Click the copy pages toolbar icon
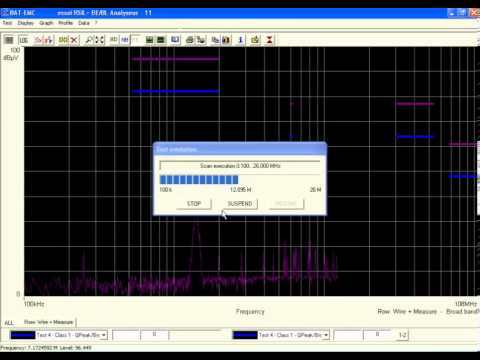The height and width of the screenshot is (360, 480). pos(216,40)
